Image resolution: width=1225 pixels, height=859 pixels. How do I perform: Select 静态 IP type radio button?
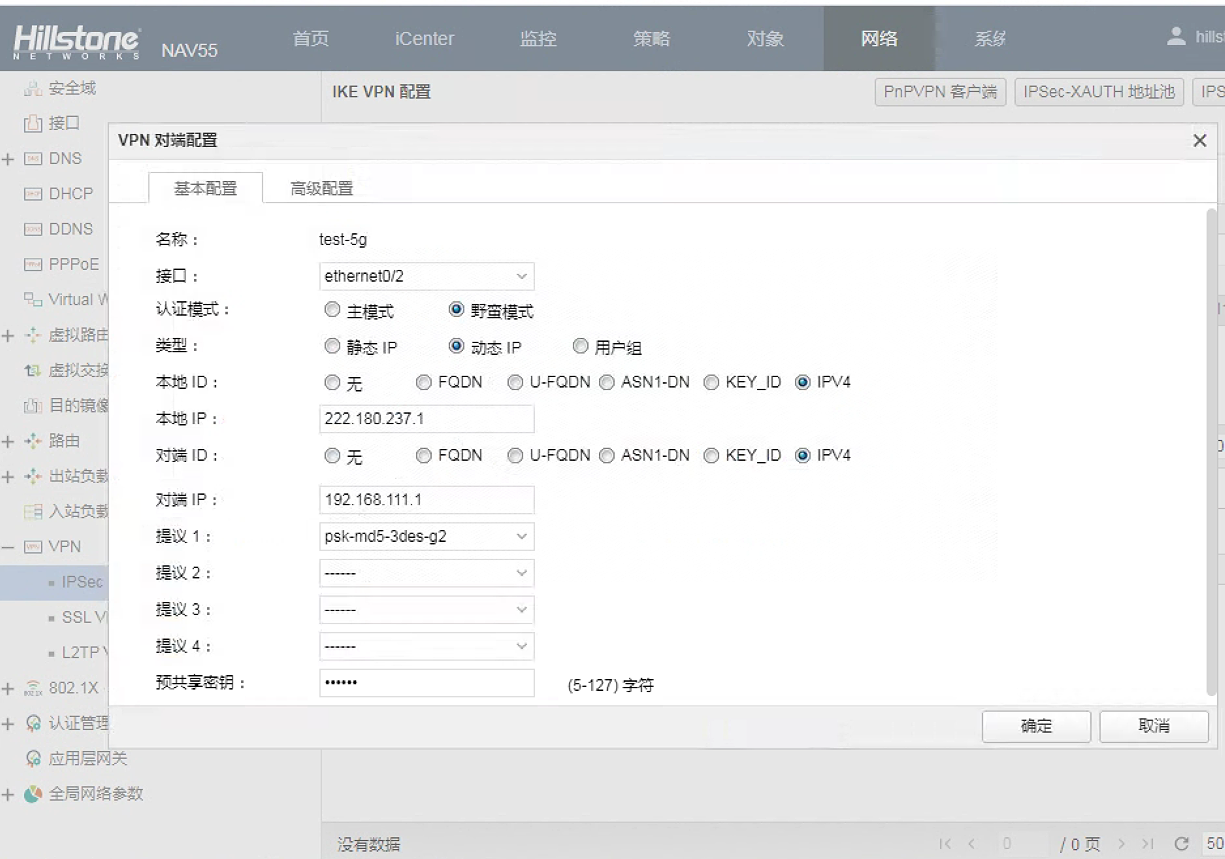pos(332,347)
